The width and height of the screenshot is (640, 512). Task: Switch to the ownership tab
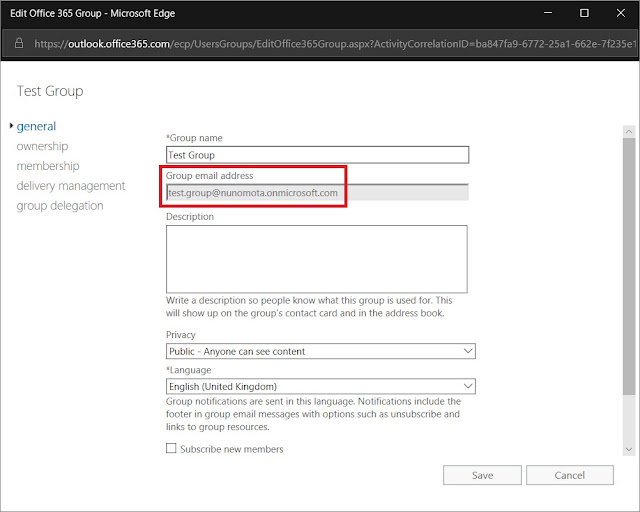tap(42, 146)
